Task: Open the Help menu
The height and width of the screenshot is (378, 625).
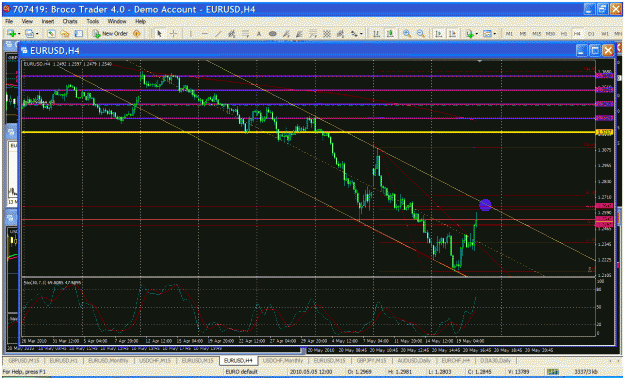Action: 140,21
